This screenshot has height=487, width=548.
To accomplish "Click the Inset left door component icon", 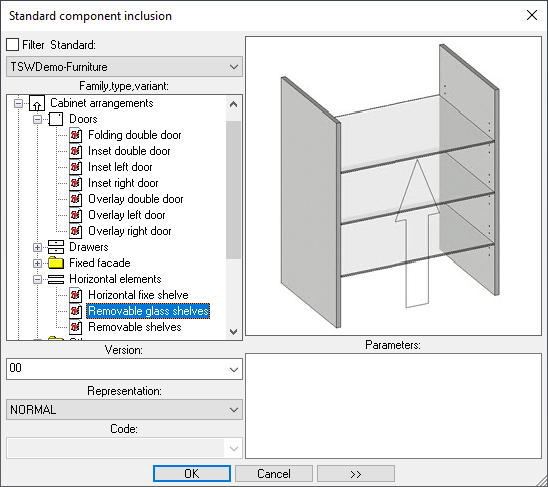I will 75,167.
